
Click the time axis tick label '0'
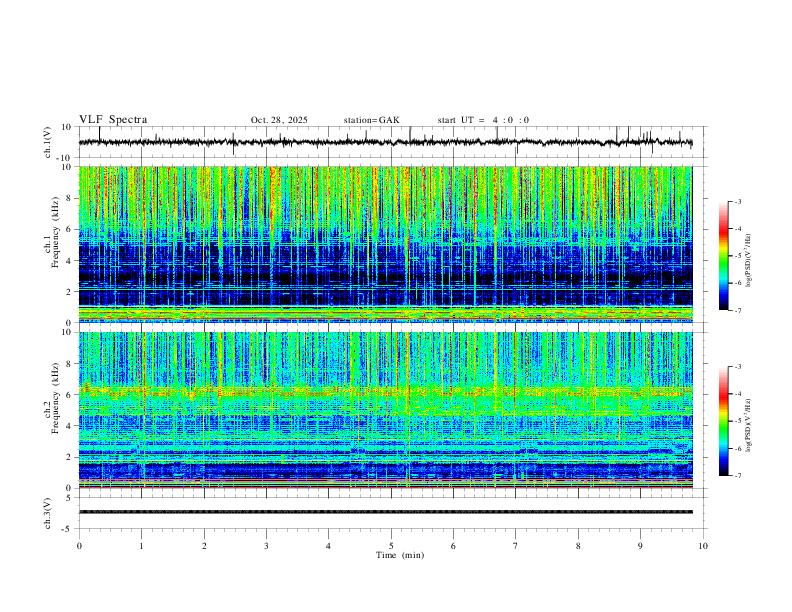point(79,546)
